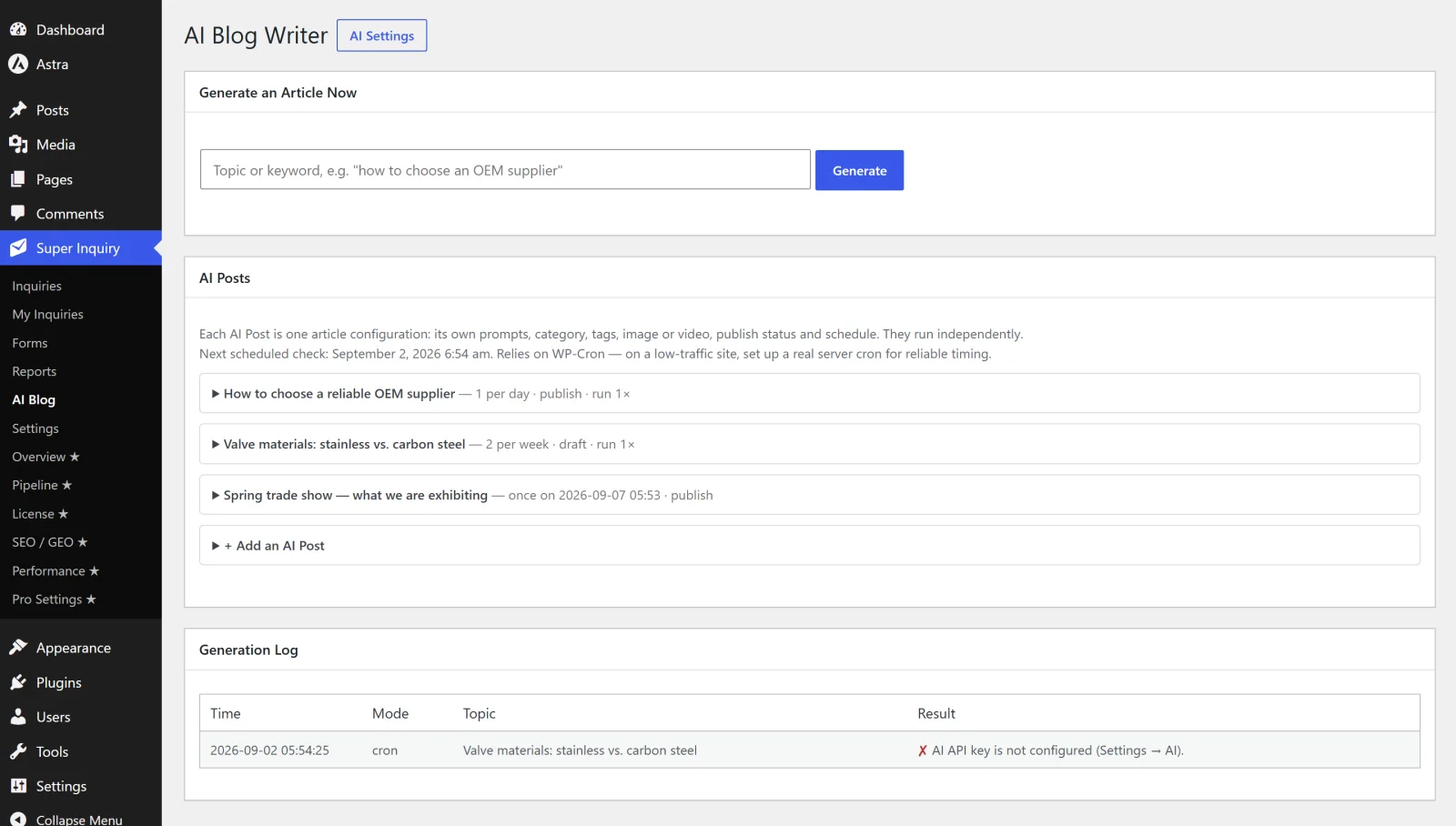Open the SEO / GEO submenu link
Viewport: 1456px width, 826px height.
[x=50, y=542]
